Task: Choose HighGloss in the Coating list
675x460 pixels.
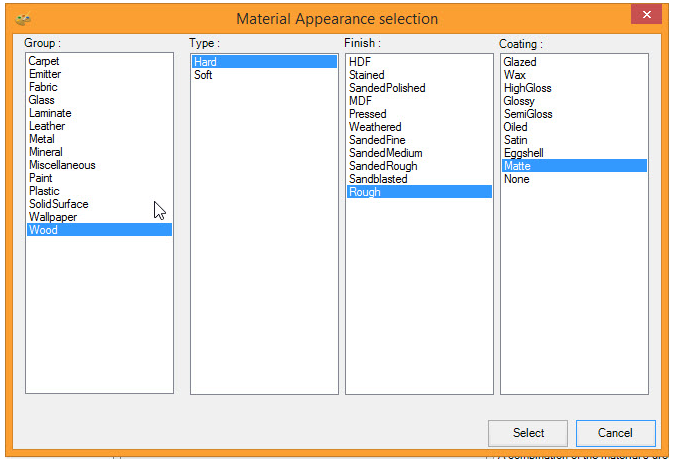Action: pos(527,88)
